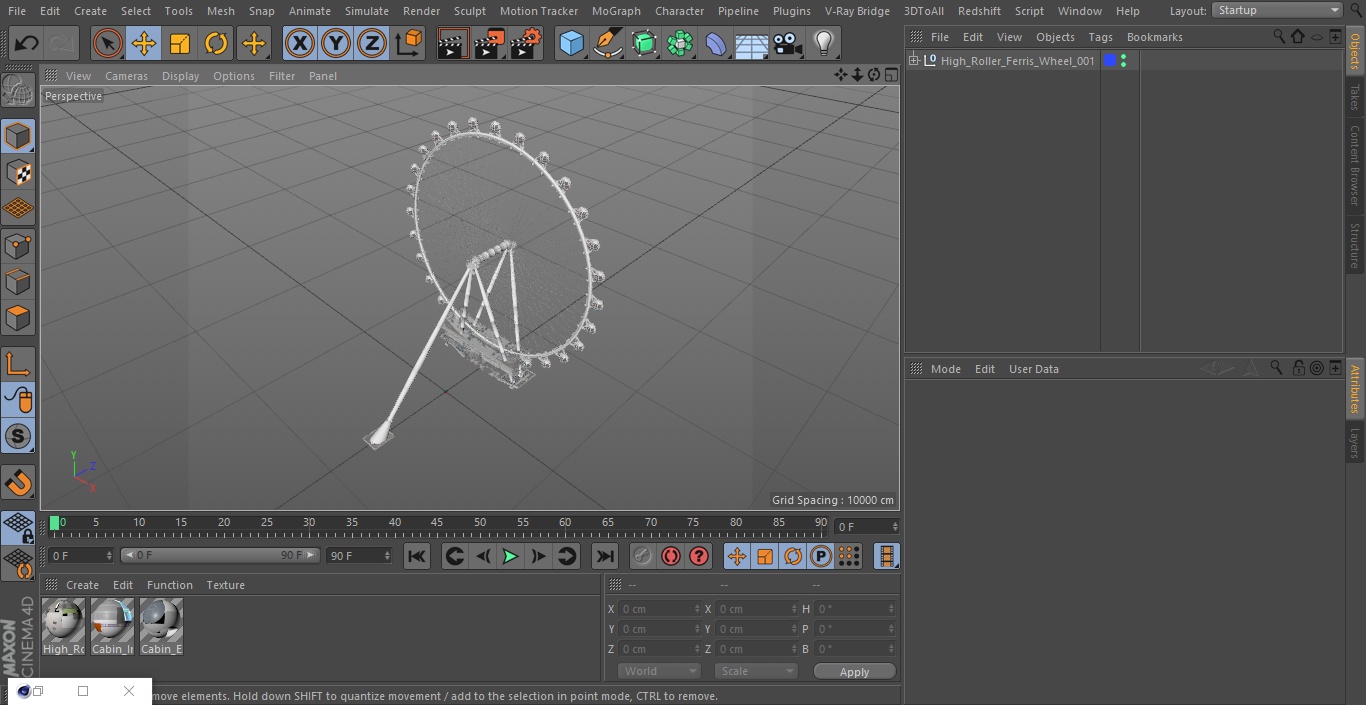
Task: Switch to Edges mode
Action: (x=18, y=282)
